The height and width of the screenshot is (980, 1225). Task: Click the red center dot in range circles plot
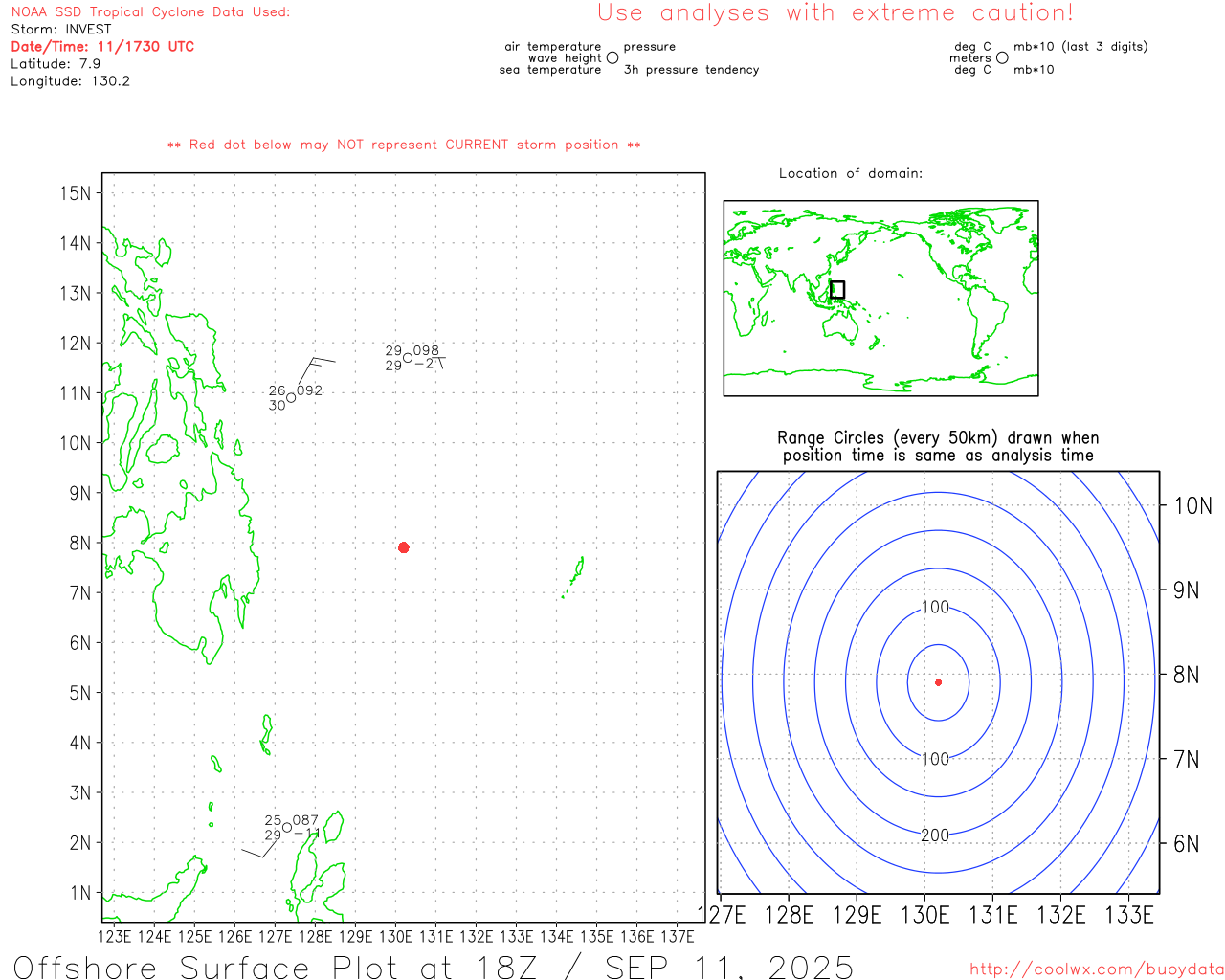click(x=938, y=682)
